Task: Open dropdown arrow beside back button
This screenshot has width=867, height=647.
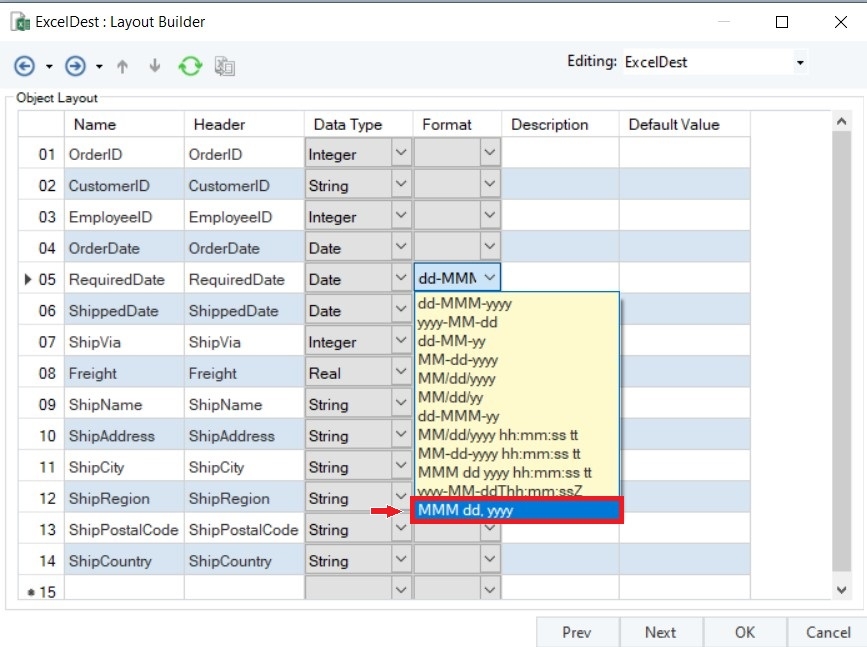Action: 49,67
